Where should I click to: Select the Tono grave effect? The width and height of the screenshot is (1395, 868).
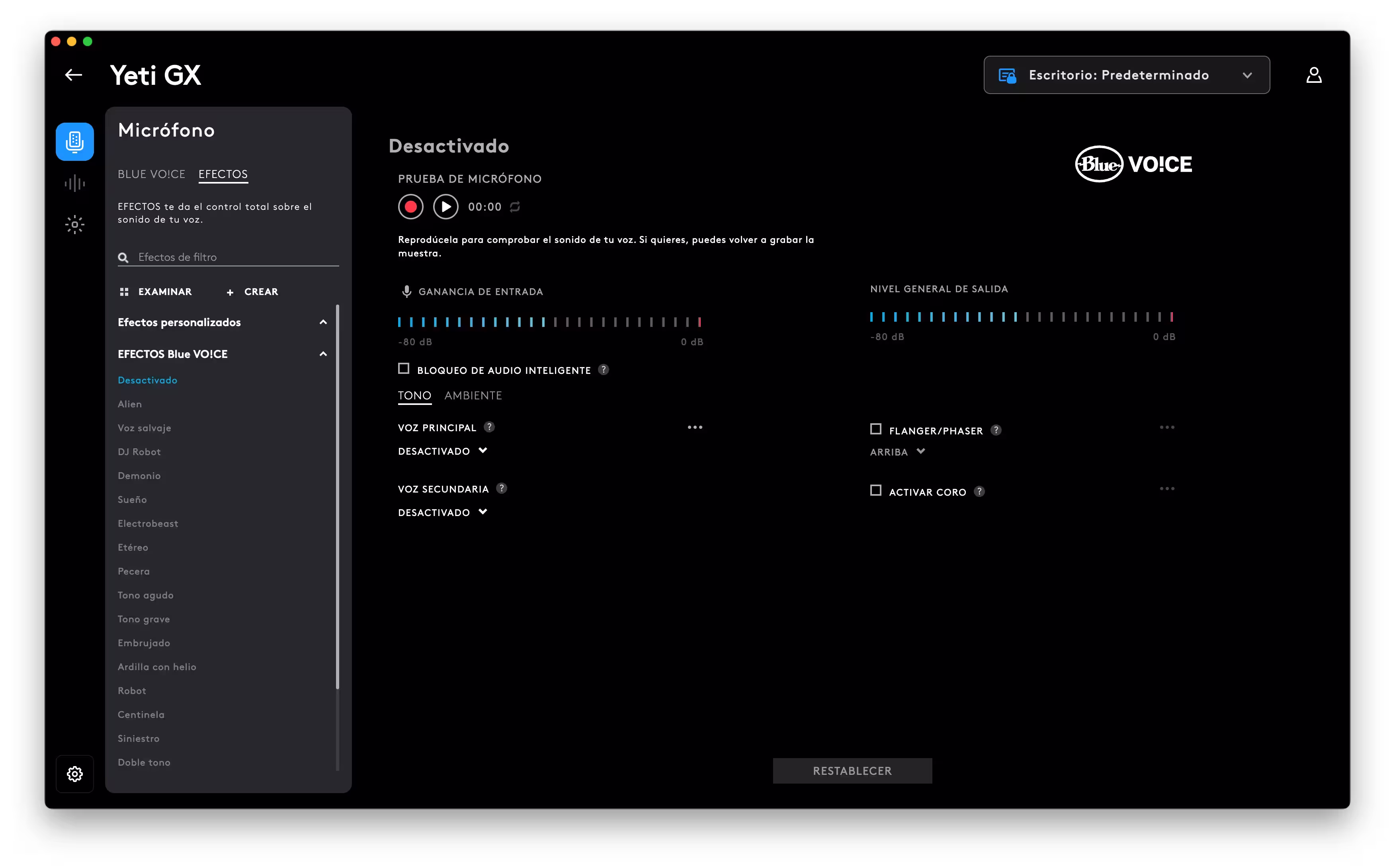coord(144,619)
